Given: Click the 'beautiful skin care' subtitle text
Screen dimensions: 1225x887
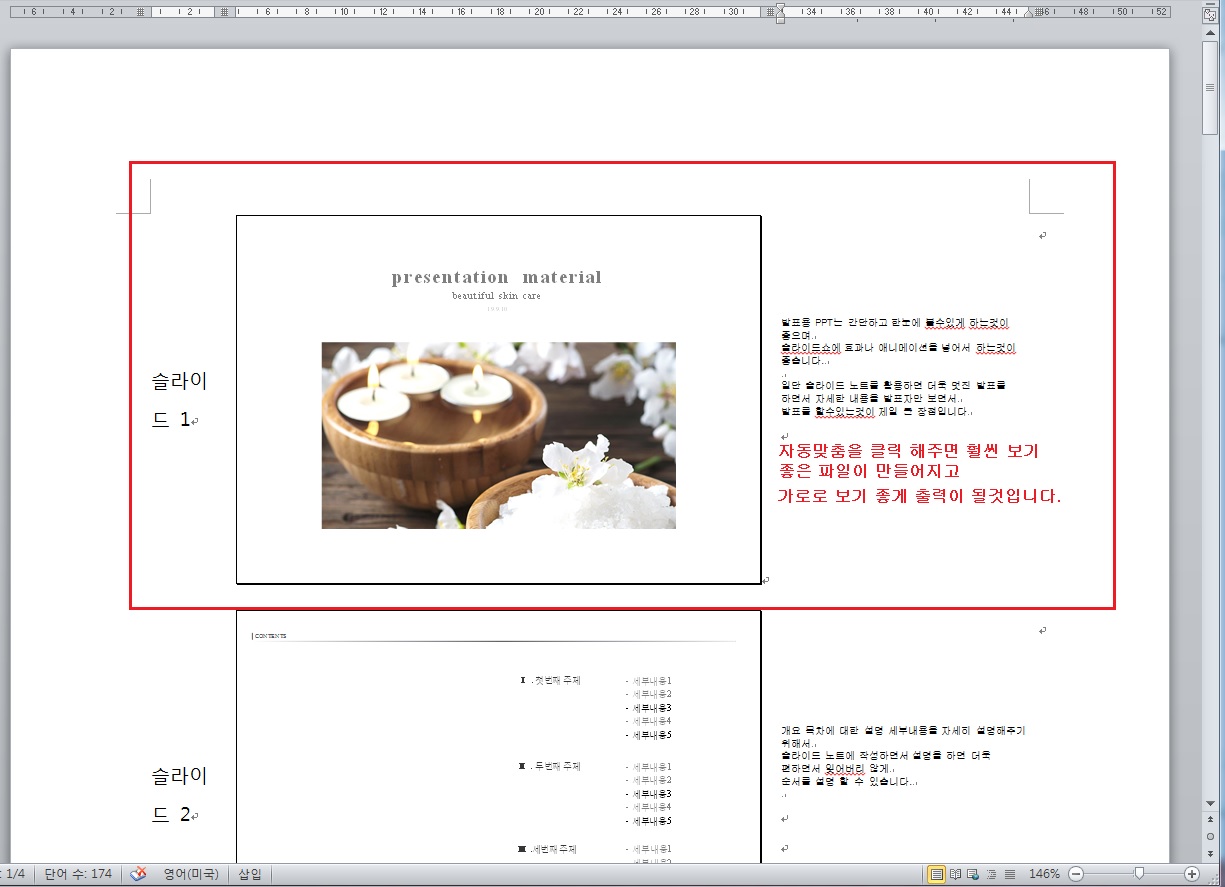Looking at the screenshot, I should [496, 296].
